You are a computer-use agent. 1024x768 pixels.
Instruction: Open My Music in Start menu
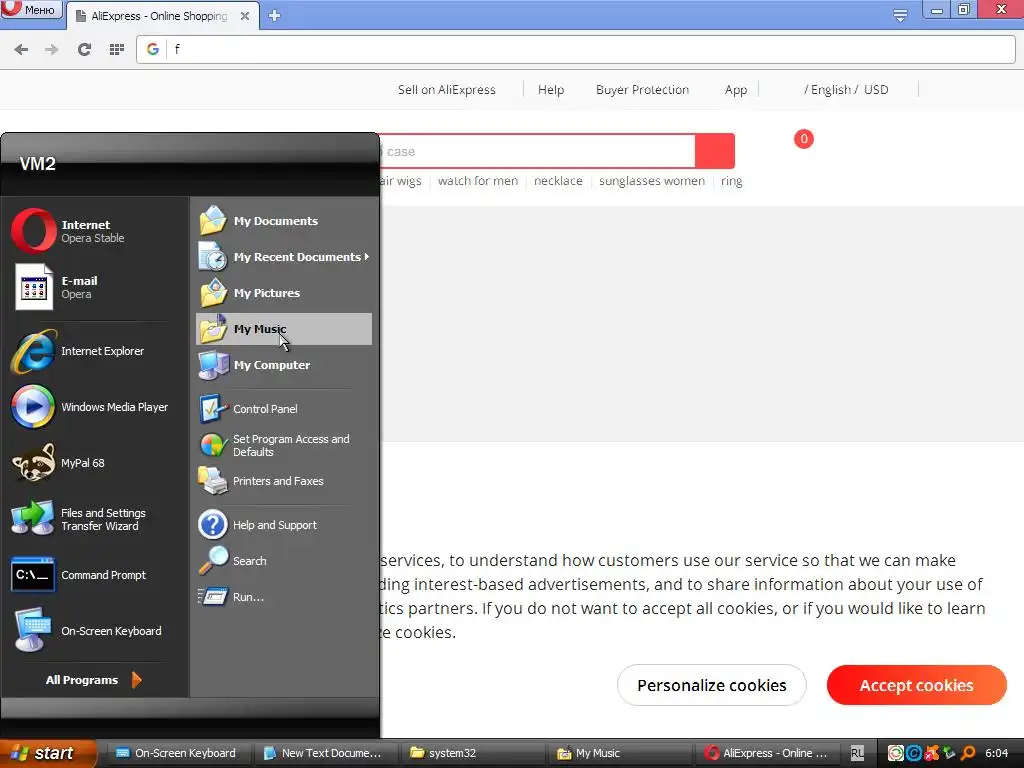tap(283, 328)
